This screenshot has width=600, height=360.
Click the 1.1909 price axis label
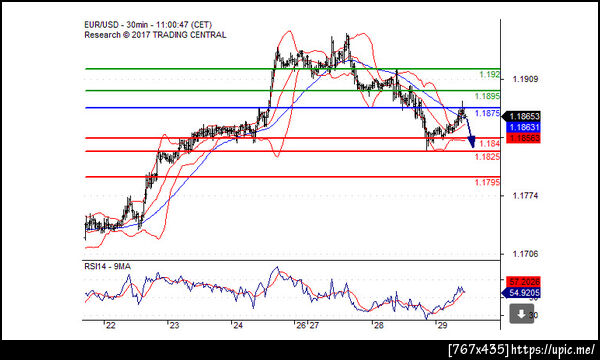click(x=525, y=79)
